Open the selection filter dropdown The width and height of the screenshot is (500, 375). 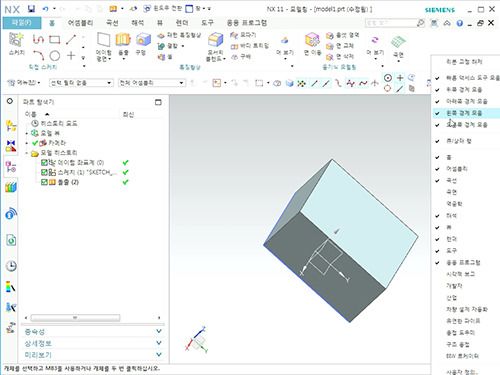point(81,83)
